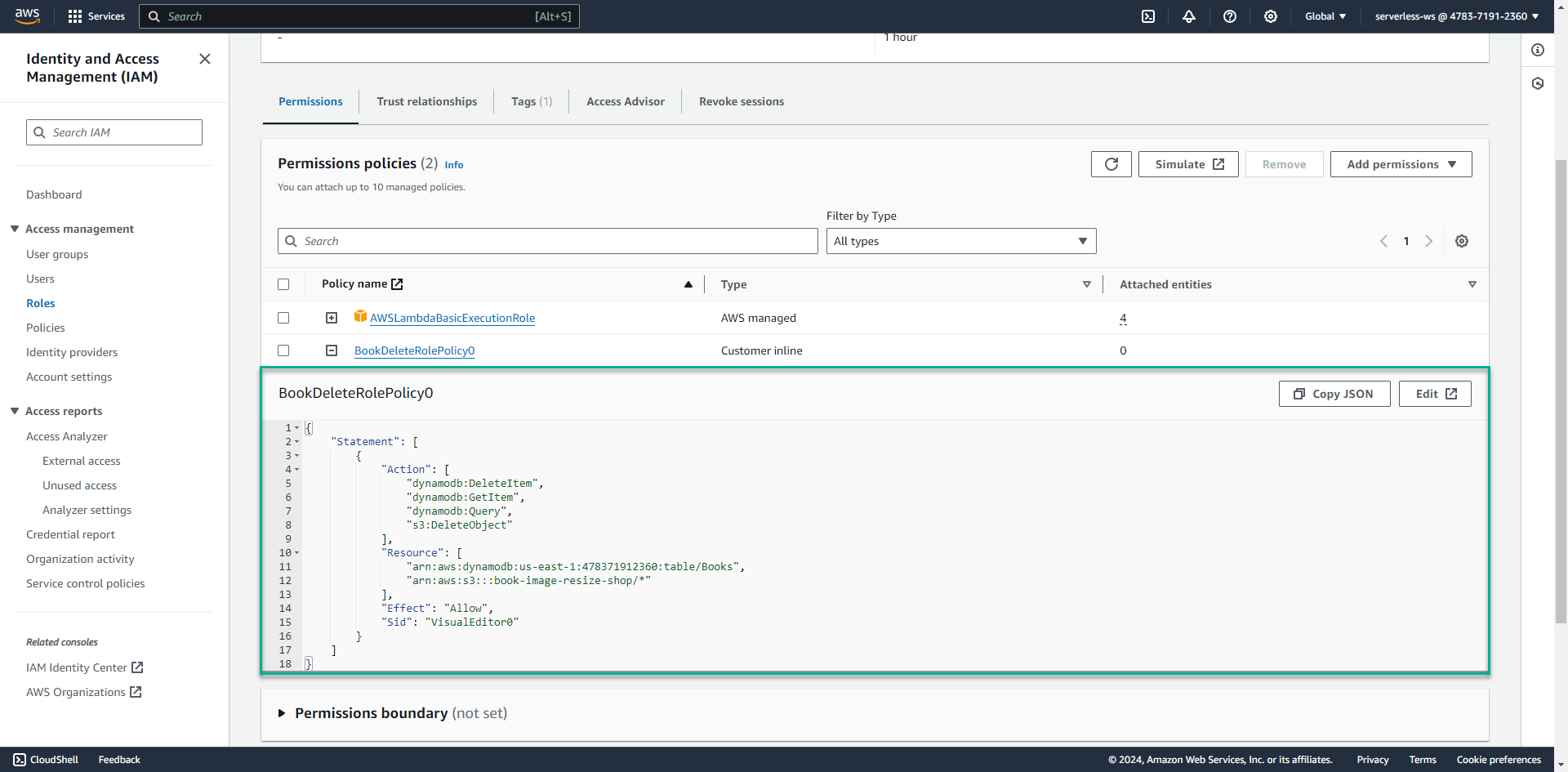This screenshot has width=1568, height=772.
Task: Open Policies in the sidebar
Action: click(x=46, y=328)
